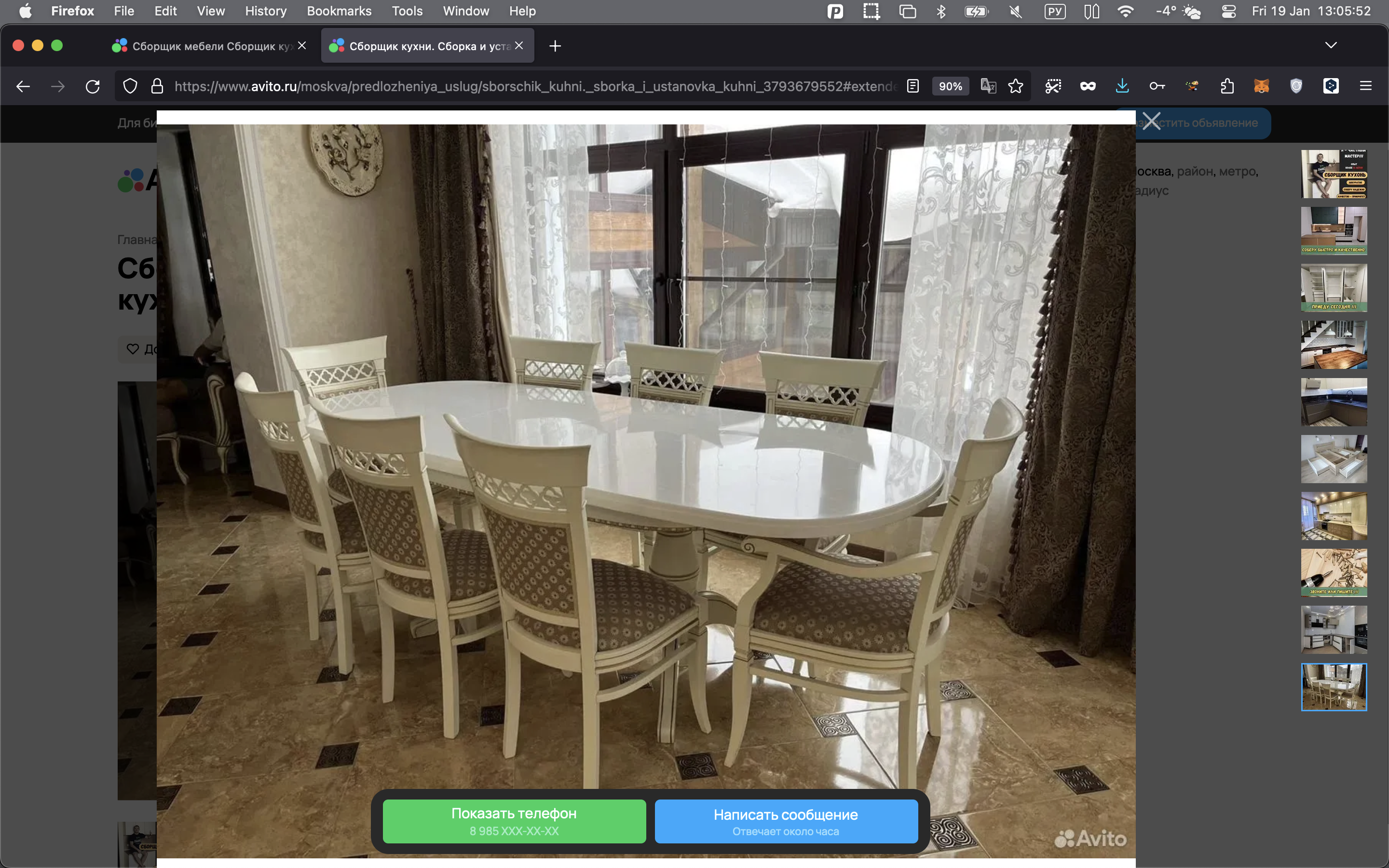Click the page reload icon
The width and height of the screenshot is (1389, 868).
click(93, 87)
